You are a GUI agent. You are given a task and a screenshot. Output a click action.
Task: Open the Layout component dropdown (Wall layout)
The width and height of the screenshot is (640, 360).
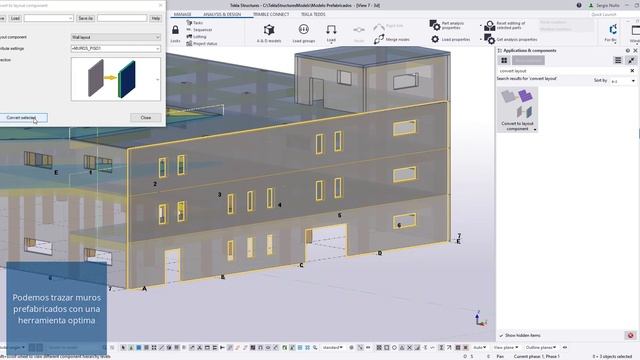[116, 37]
